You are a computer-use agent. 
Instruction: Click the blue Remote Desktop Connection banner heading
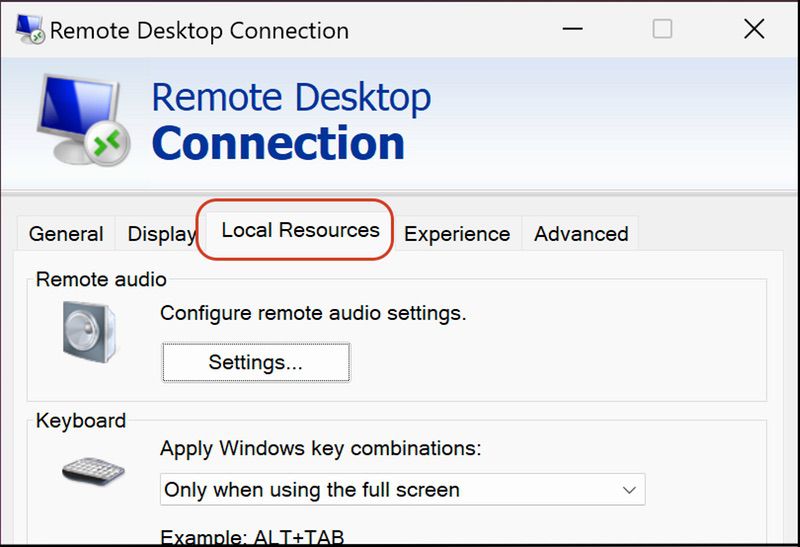coord(291,120)
